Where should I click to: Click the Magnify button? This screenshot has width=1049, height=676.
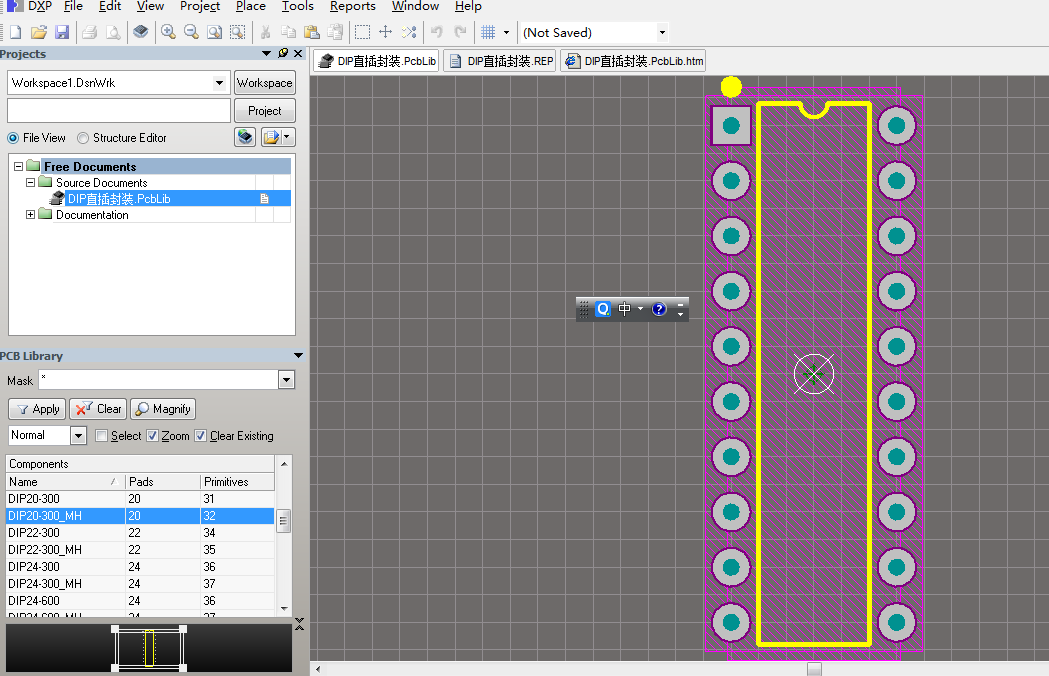click(x=163, y=409)
